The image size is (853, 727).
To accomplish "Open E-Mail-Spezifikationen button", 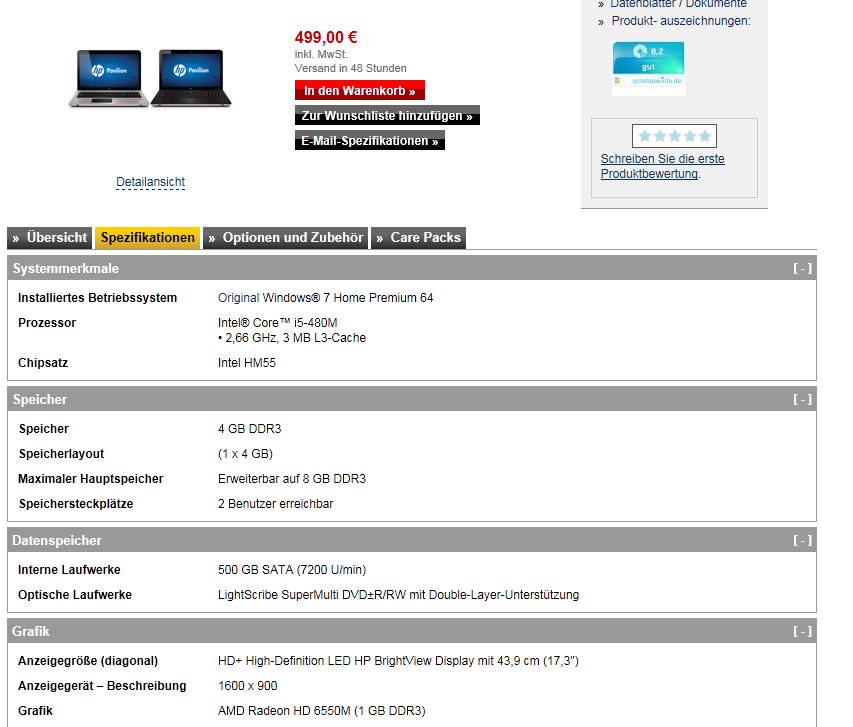I will (x=369, y=140).
